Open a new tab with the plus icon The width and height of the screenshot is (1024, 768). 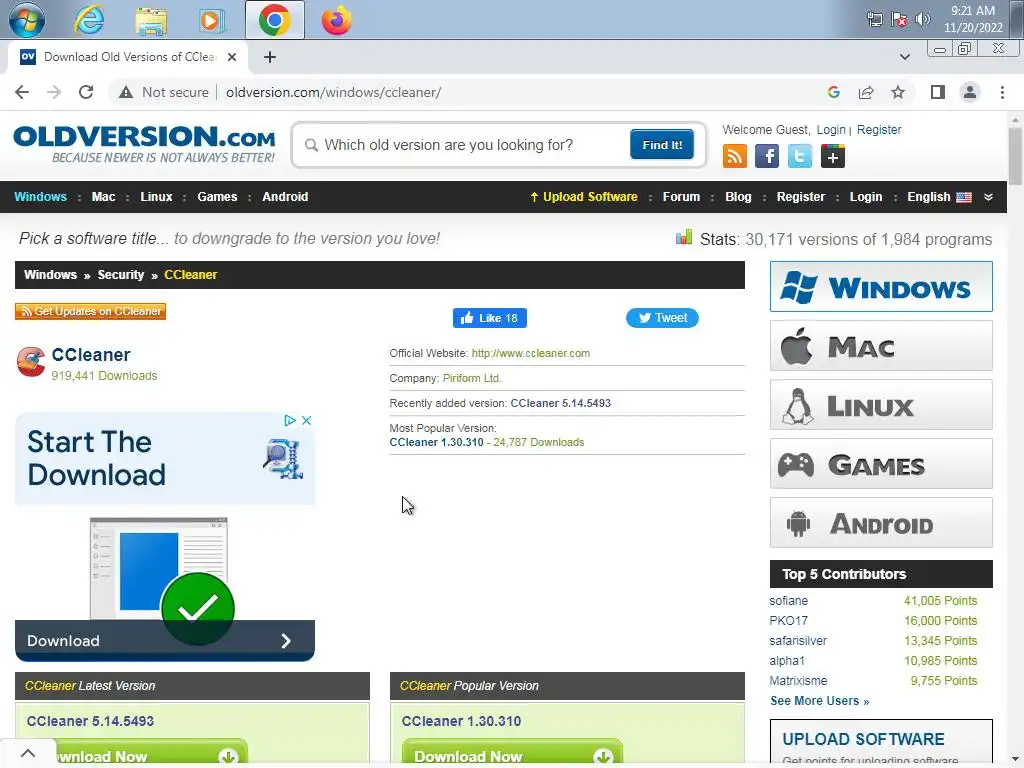pyautogui.click(x=270, y=57)
